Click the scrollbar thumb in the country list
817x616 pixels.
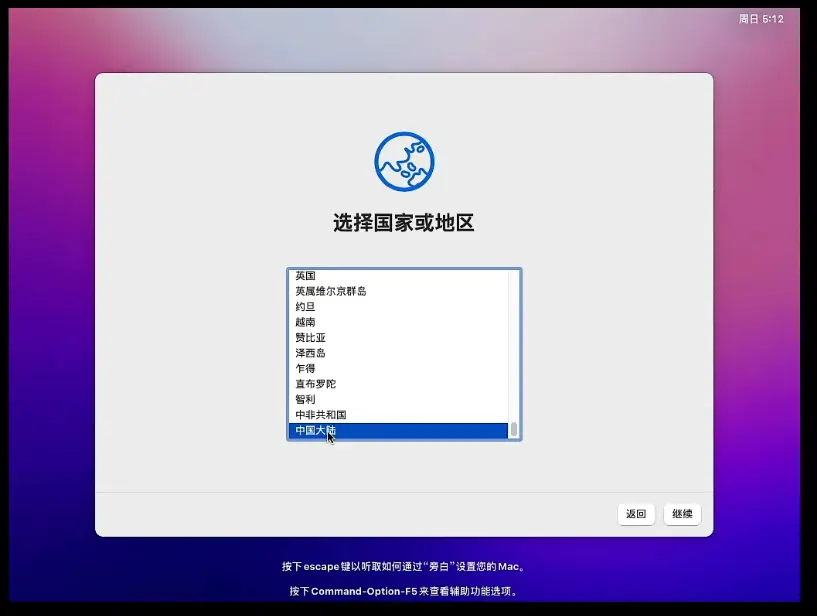pos(514,430)
